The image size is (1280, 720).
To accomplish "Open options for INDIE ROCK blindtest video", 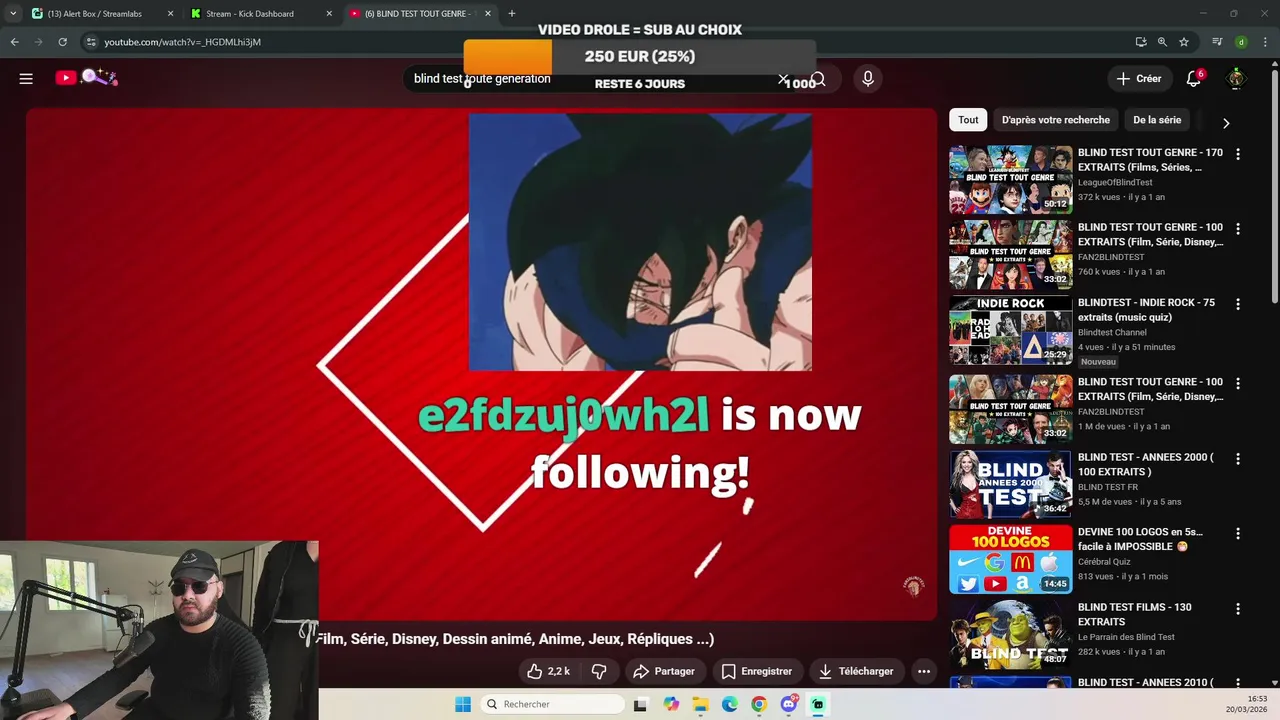I will tap(1238, 304).
